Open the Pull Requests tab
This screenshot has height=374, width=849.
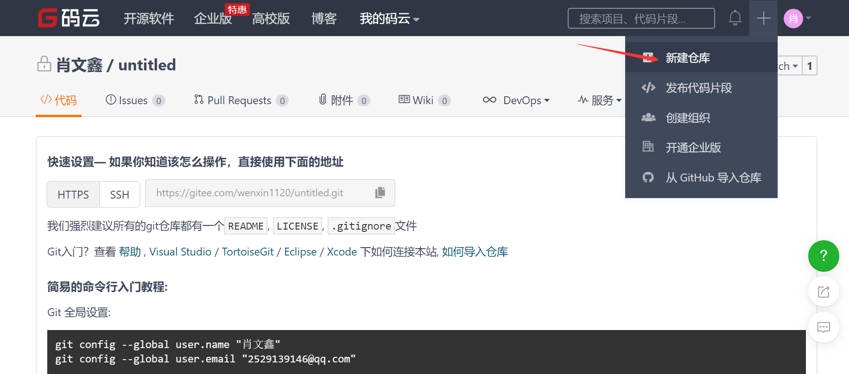240,100
